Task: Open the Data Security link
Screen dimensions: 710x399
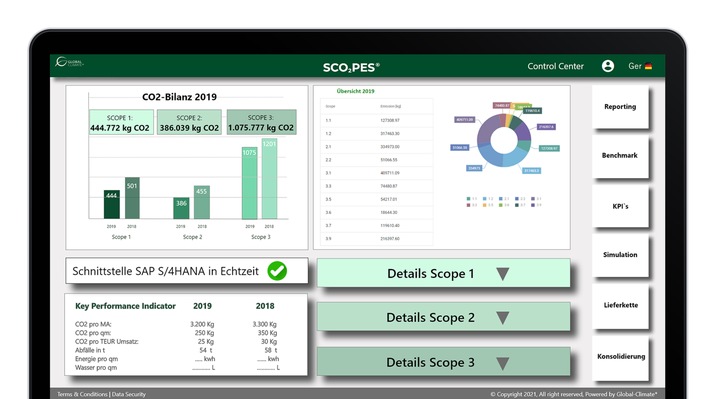Action: (129, 394)
